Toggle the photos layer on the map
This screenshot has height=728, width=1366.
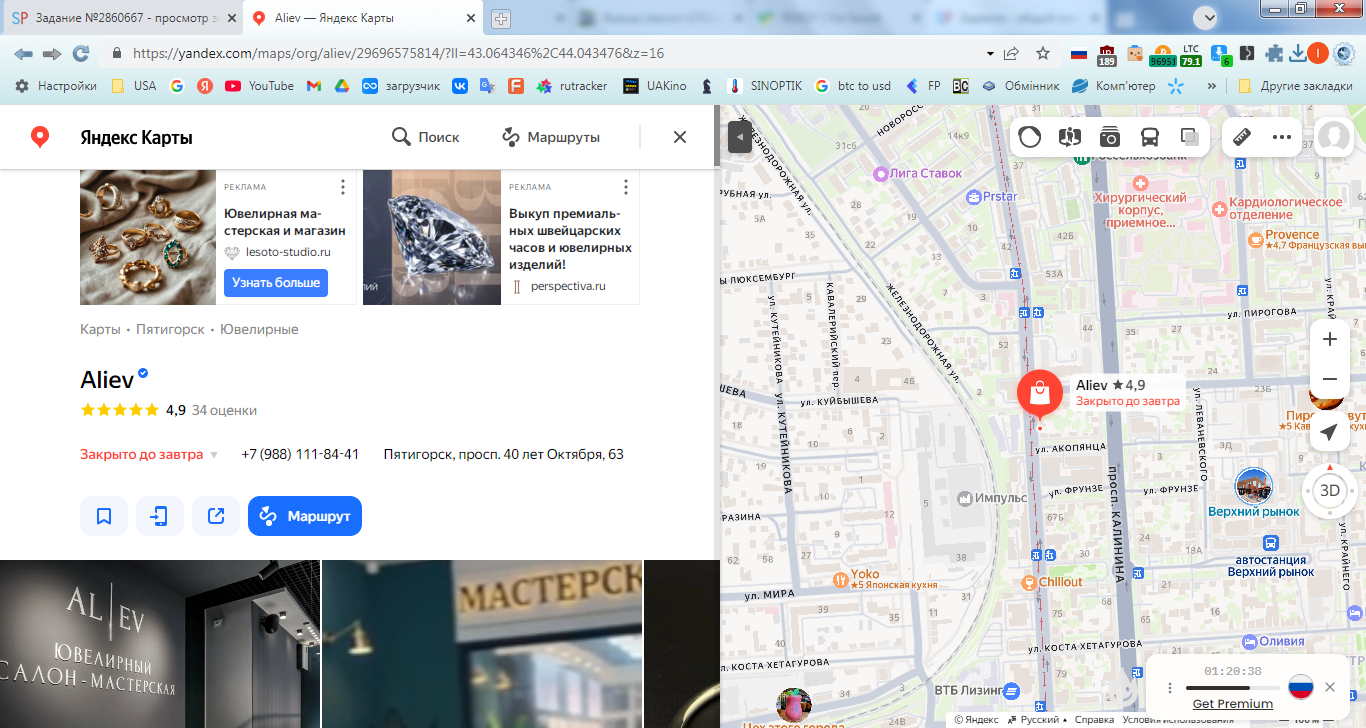[1110, 137]
